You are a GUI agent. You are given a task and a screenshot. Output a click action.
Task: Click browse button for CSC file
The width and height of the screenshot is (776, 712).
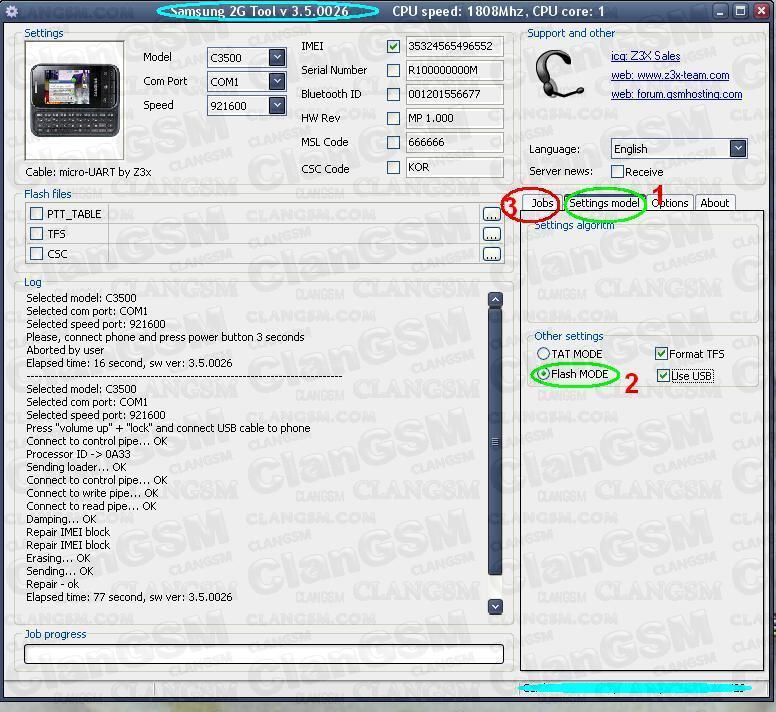(x=491, y=254)
